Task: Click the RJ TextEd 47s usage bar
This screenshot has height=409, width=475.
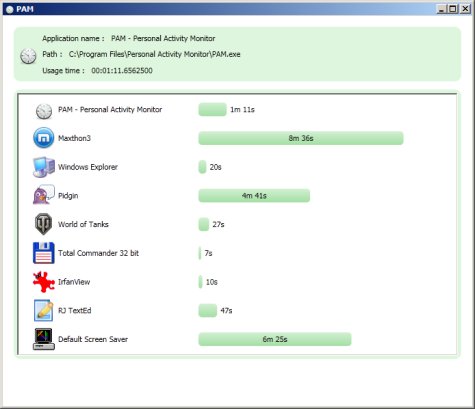Action: pos(208,311)
